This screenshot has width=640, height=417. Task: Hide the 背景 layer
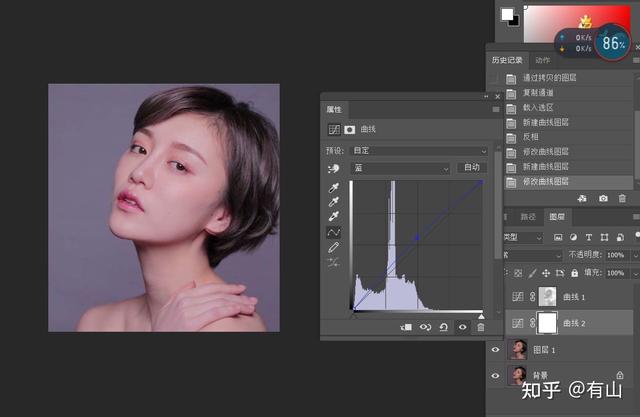click(495, 376)
